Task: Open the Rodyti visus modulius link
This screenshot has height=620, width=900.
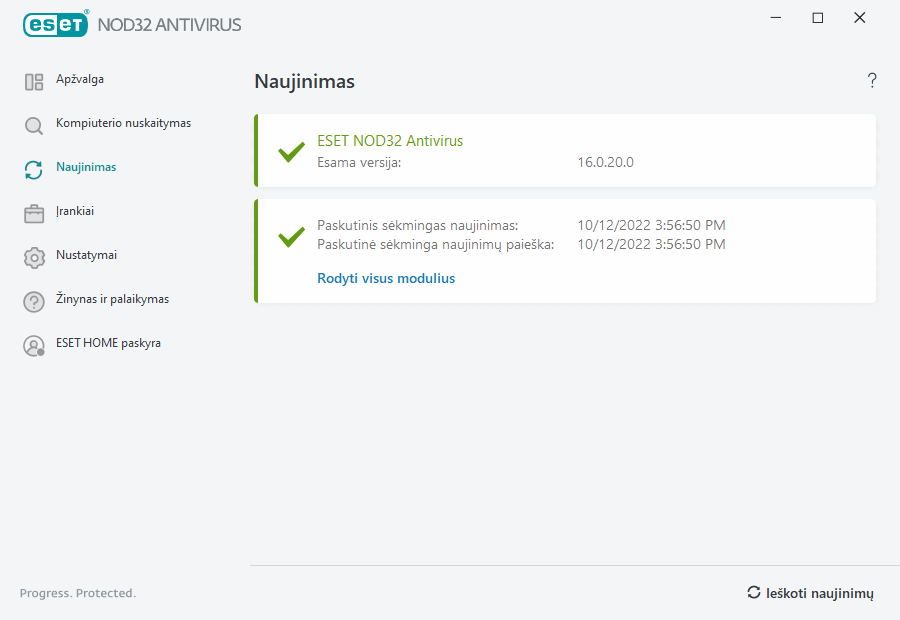Action: click(386, 279)
